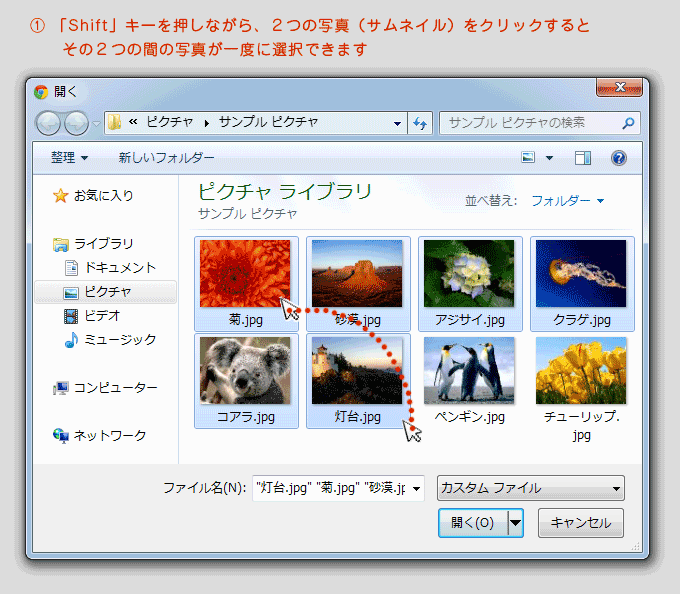680x594 pixels.
Task: Click the ピクチャ ライブラリ heading text
Action: pyautogui.click(x=285, y=192)
